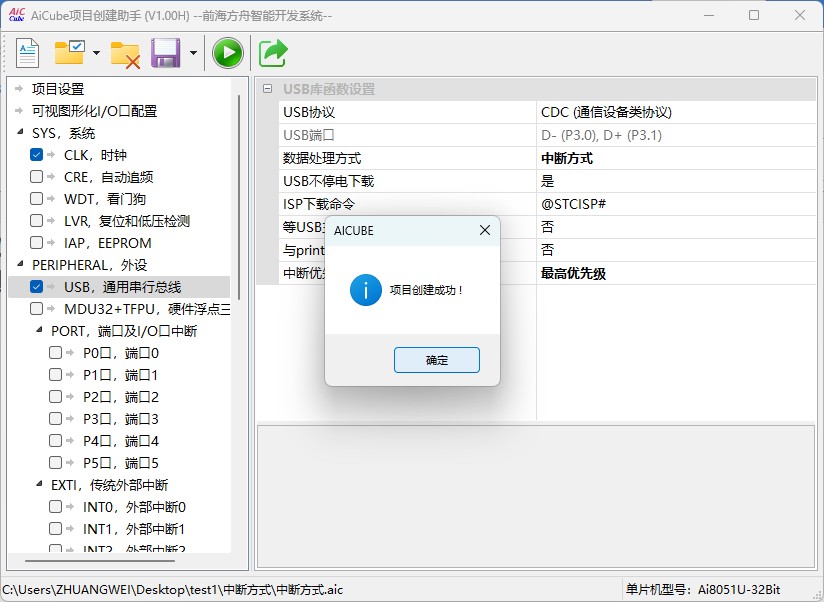This screenshot has width=824, height=602.
Task: Click the 确定 button
Action: coord(437,360)
